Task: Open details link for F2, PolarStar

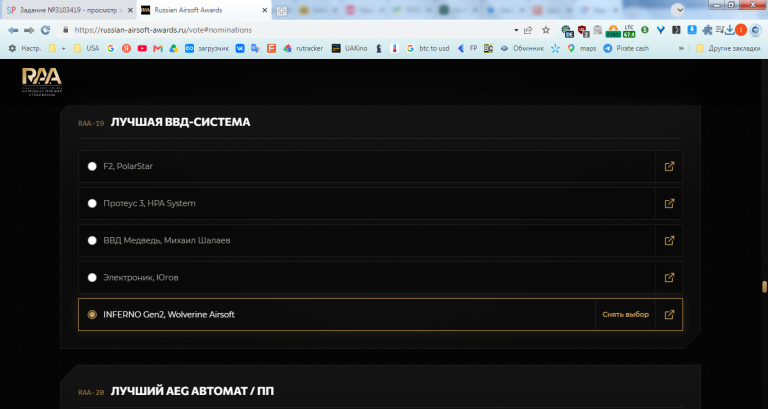Action: click(x=669, y=167)
